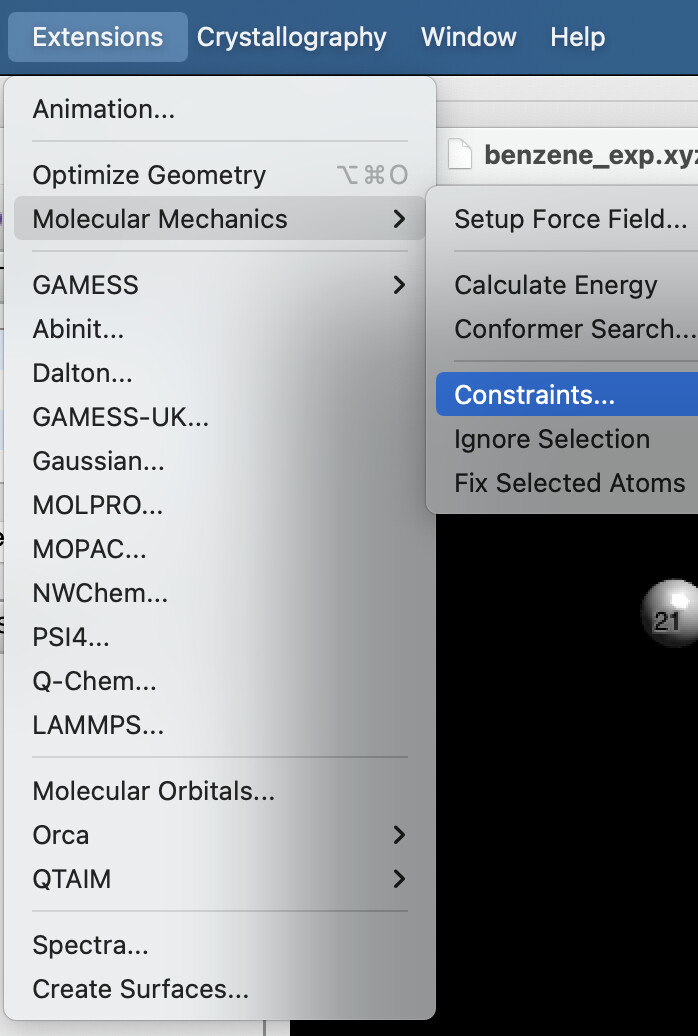Open Animation... from Extensions menu
698x1036 pixels.
[x=103, y=109]
